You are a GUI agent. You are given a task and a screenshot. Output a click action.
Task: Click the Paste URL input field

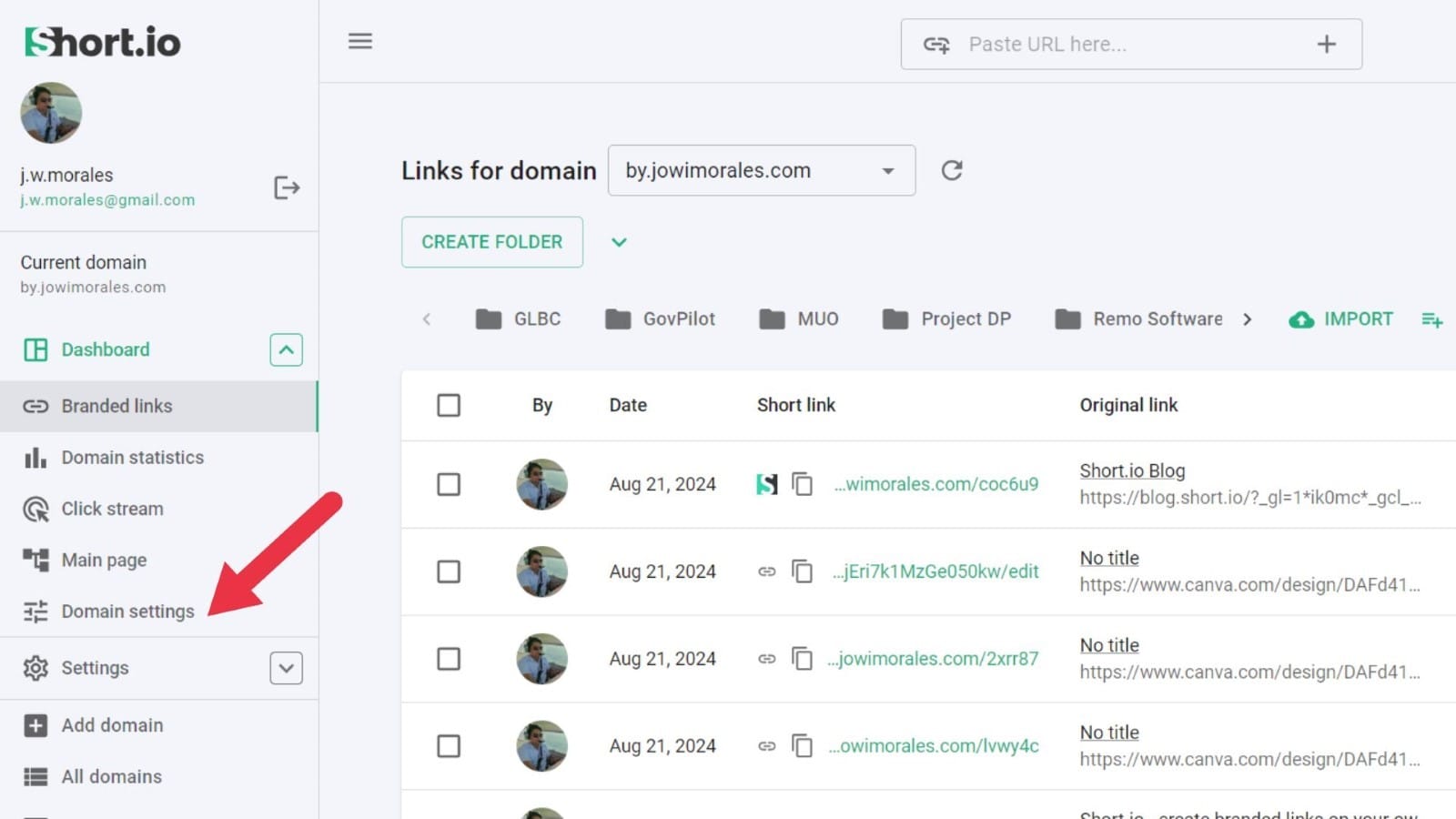[x=1131, y=44]
